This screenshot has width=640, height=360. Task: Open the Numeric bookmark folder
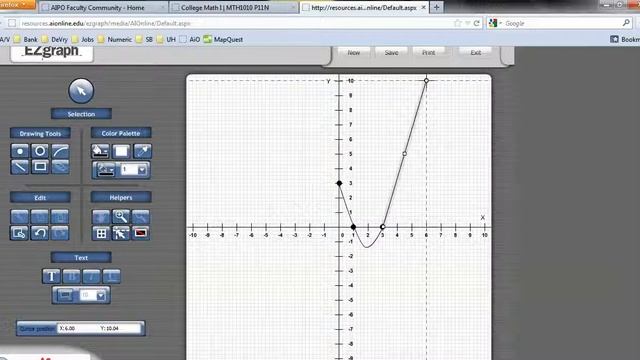[x=115, y=40]
